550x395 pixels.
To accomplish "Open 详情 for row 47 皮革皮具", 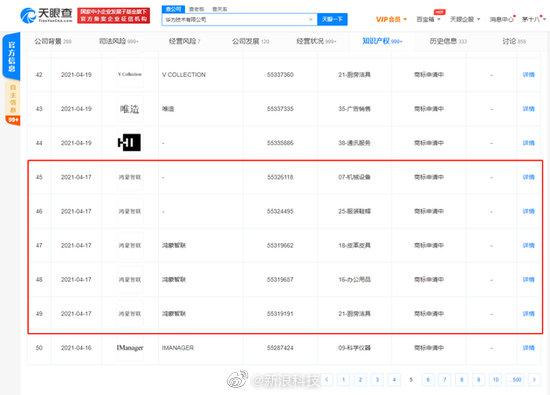I will coord(529,245).
